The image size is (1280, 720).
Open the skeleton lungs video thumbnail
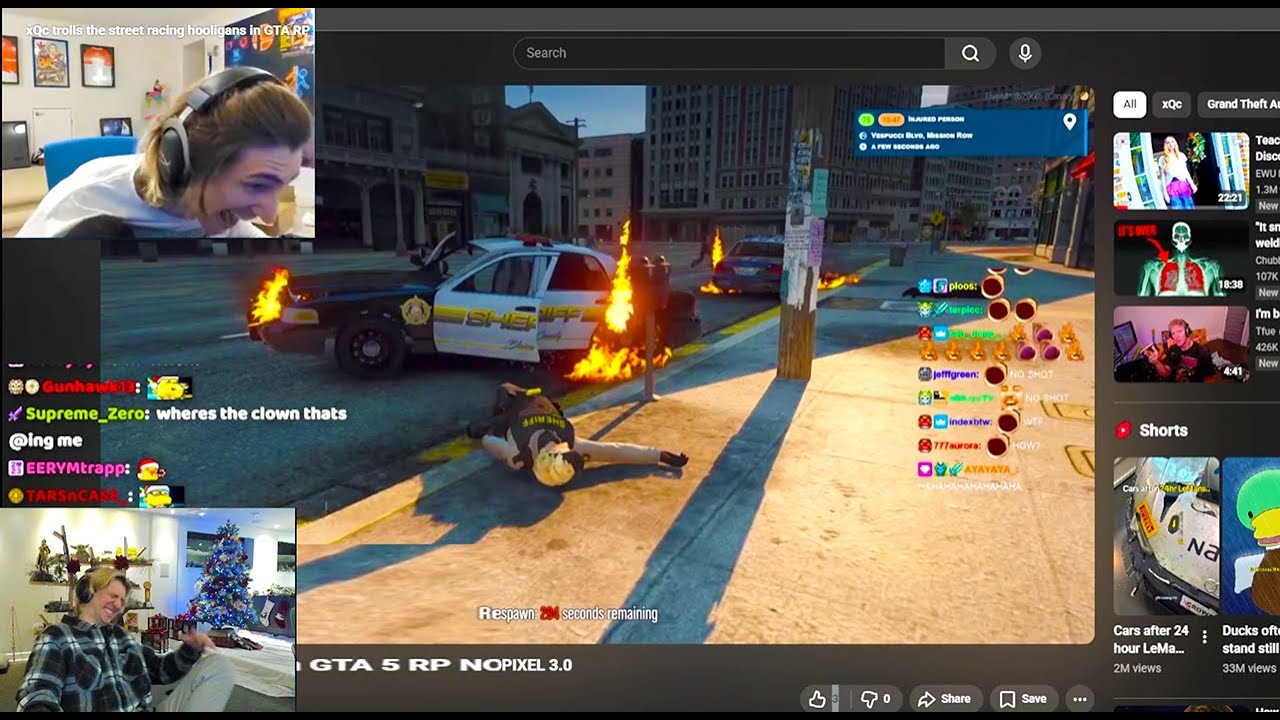[1181, 258]
